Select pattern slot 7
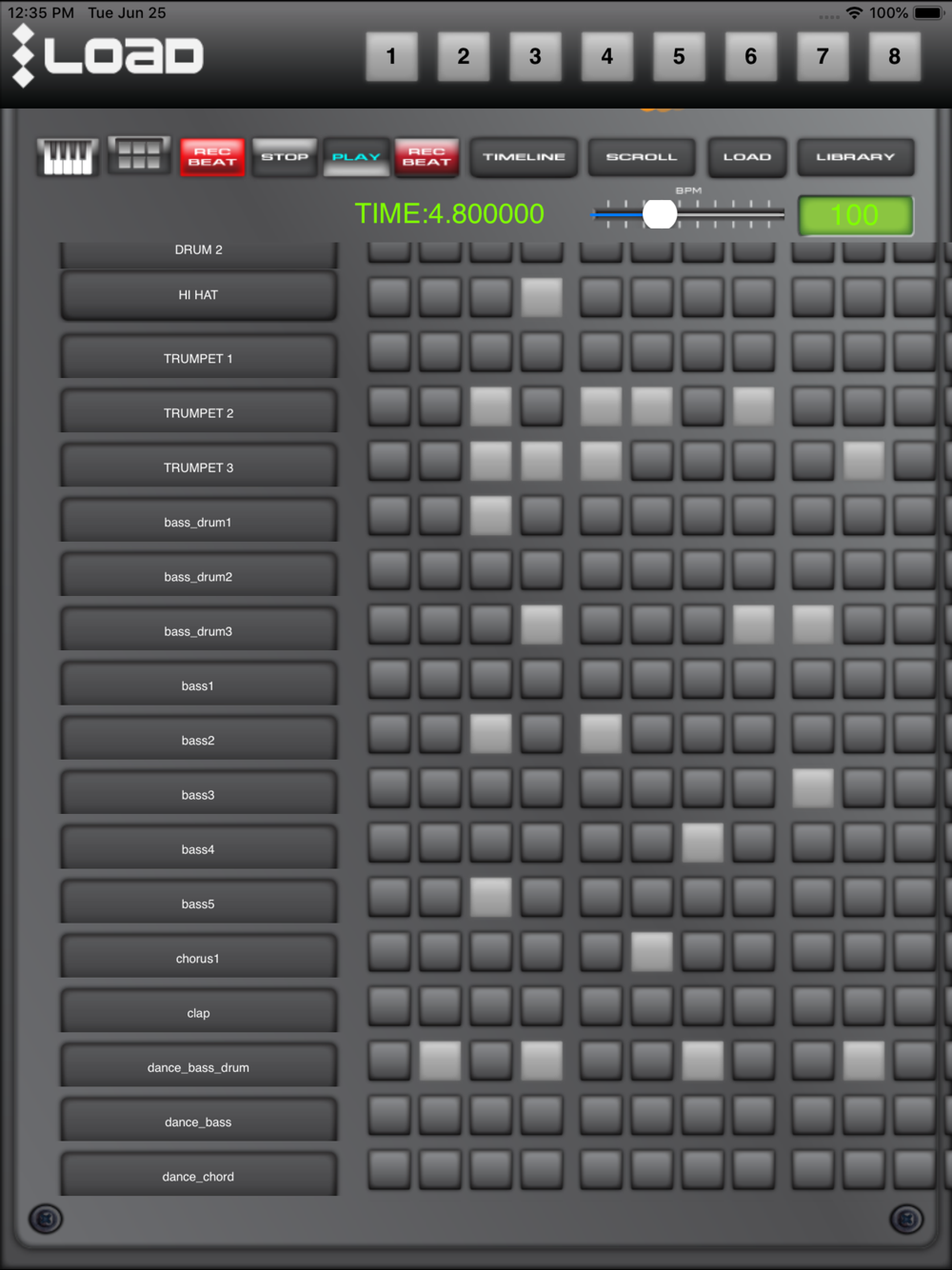Screen dimensions: 952x1270 pyautogui.click(x=823, y=56)
